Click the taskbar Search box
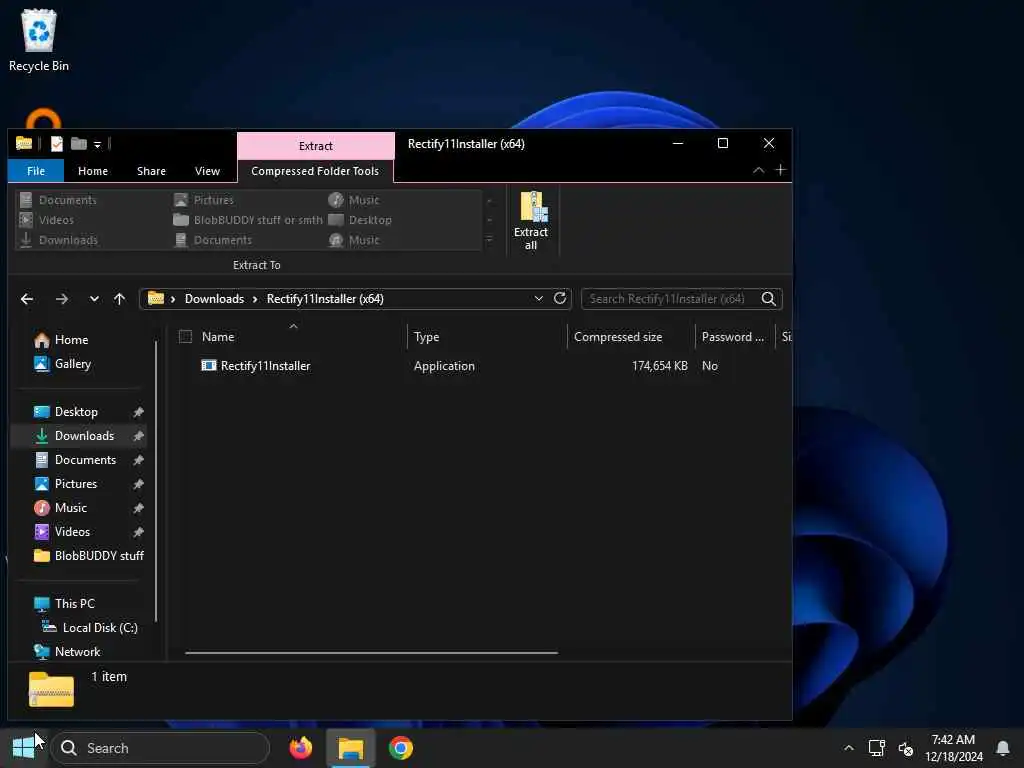This screenshot has width=1024, height=768. [x=160, y=748]
